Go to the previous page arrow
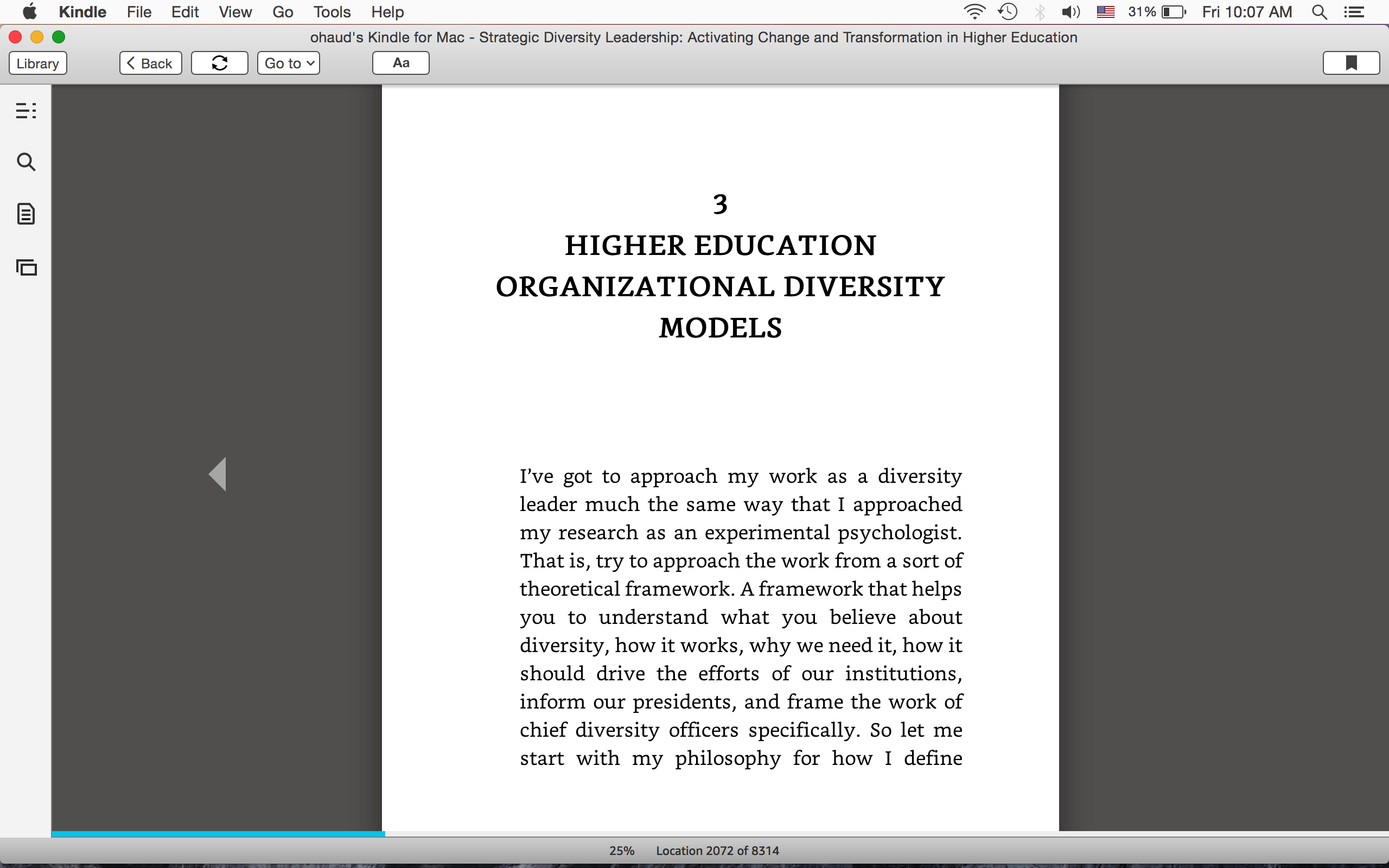Screen dimensions: 1389x868 click(218, 474)
